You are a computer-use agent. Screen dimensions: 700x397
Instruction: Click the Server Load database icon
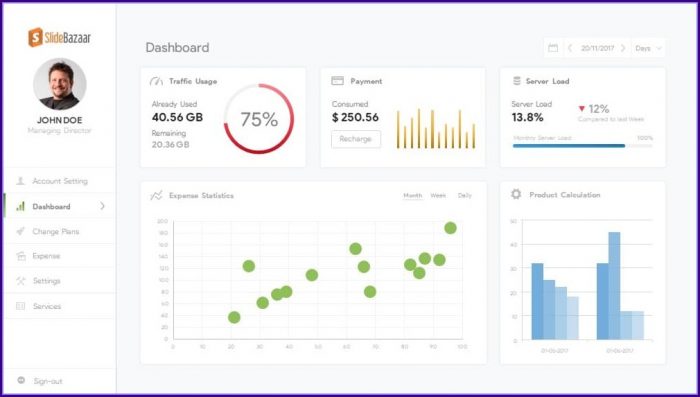click(517, 81)
